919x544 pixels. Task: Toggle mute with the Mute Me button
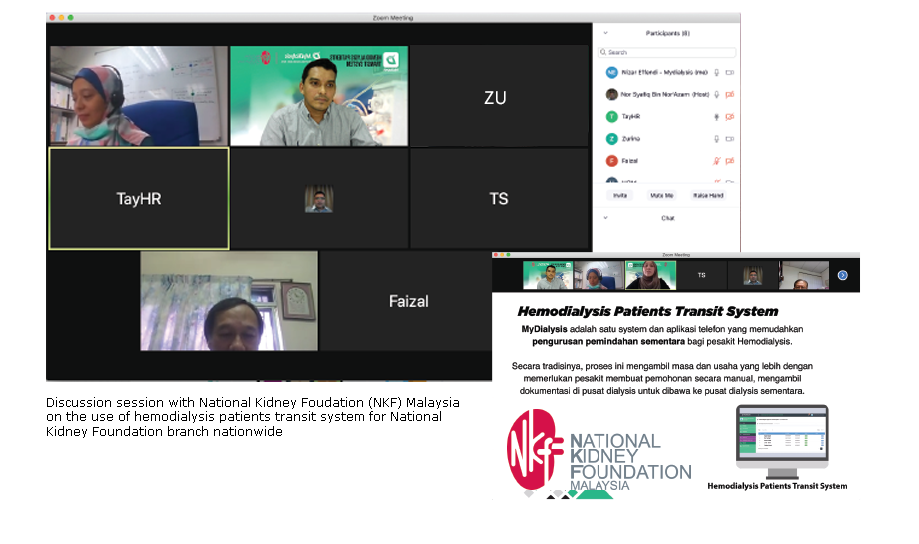661,195
